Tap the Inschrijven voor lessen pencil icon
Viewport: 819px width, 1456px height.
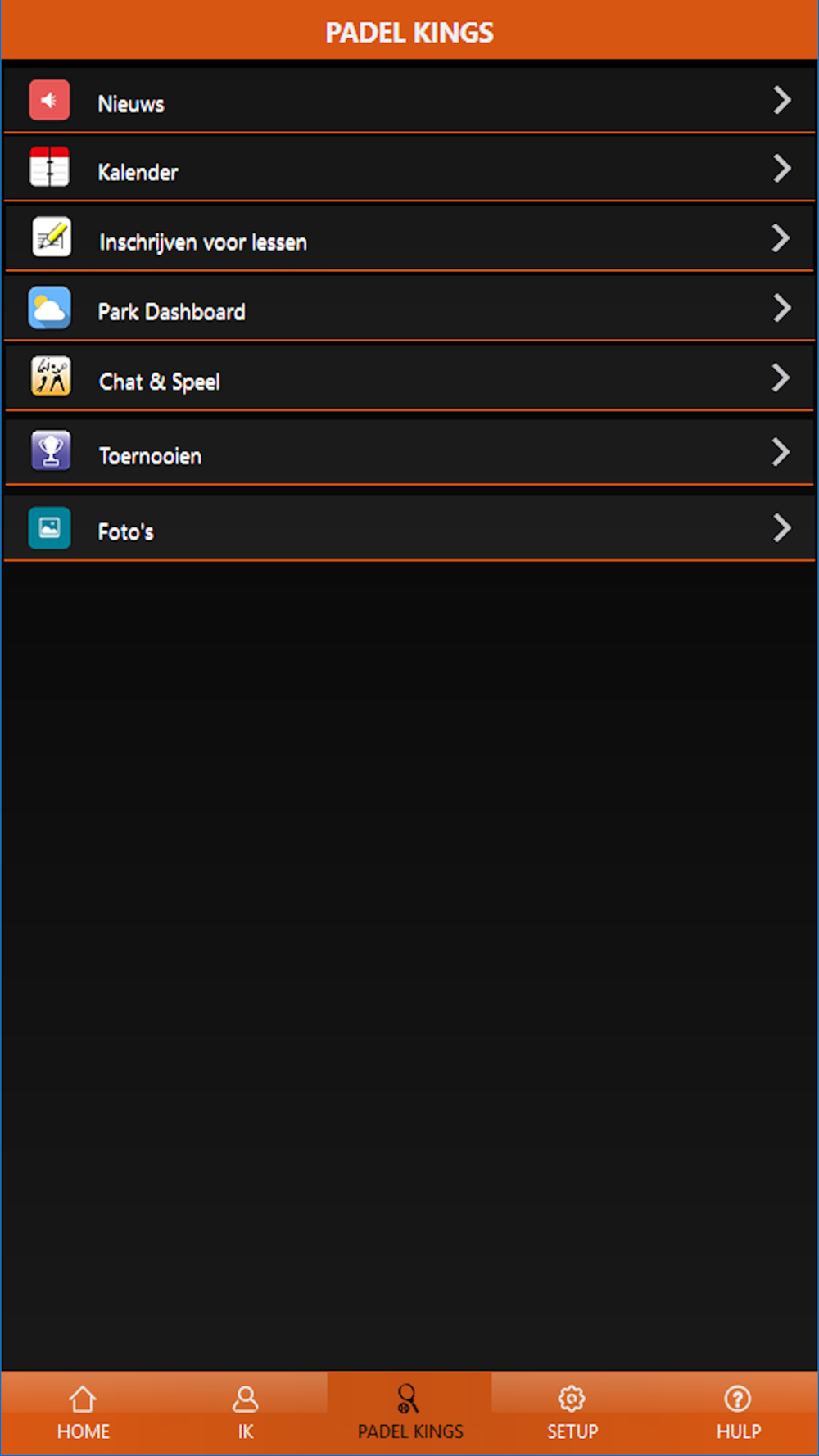pos(51,237)
